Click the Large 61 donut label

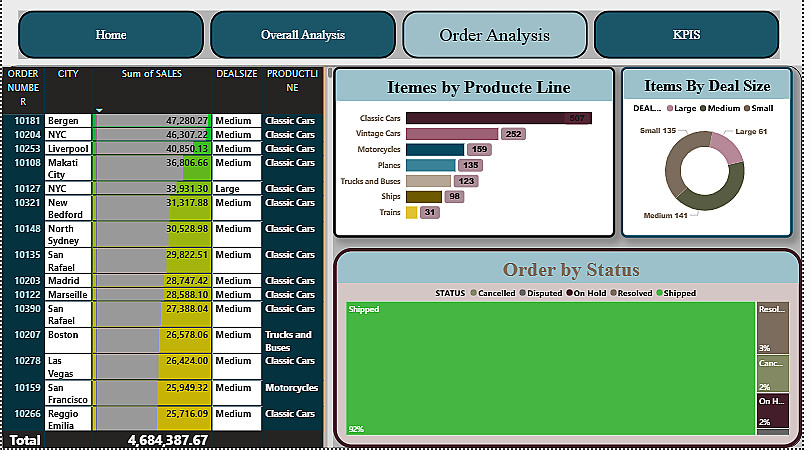click(751, 132)
